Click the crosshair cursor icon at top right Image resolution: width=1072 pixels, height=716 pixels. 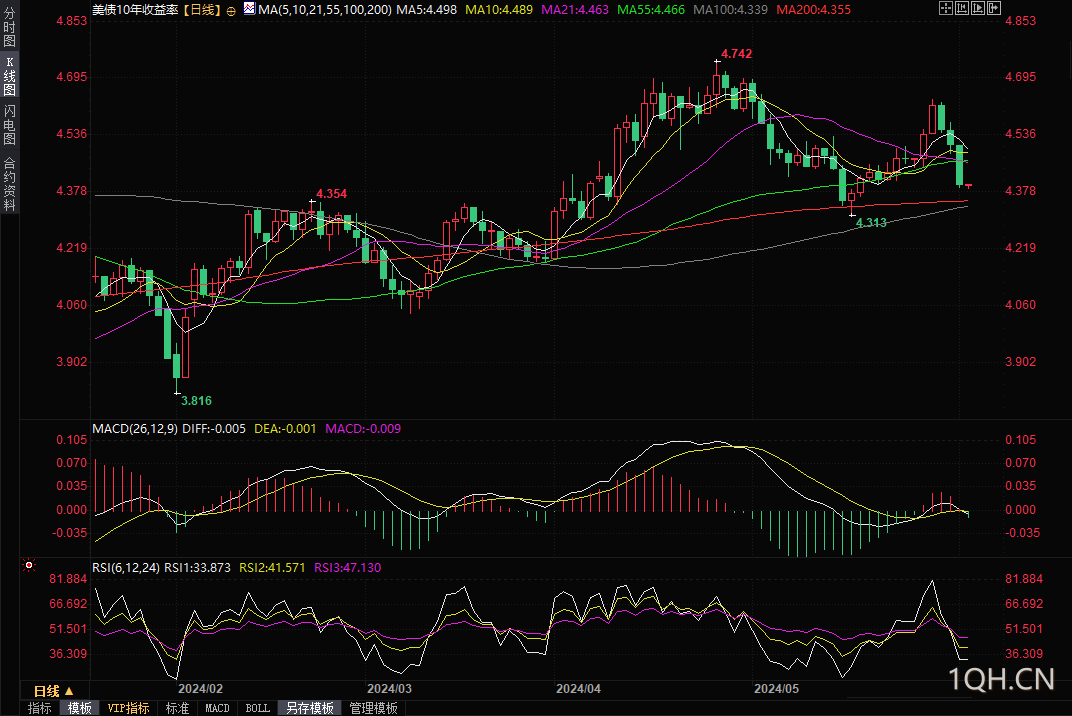[x=946, y=8]
